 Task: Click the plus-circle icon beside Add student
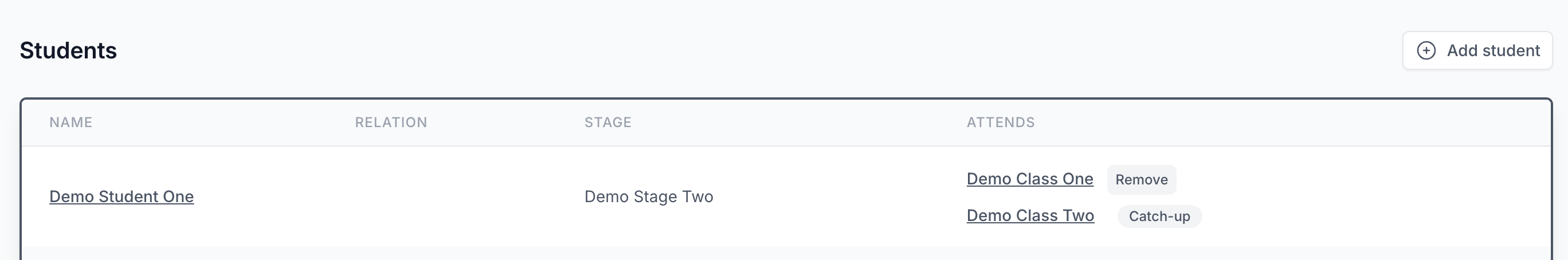(1426, 50)
